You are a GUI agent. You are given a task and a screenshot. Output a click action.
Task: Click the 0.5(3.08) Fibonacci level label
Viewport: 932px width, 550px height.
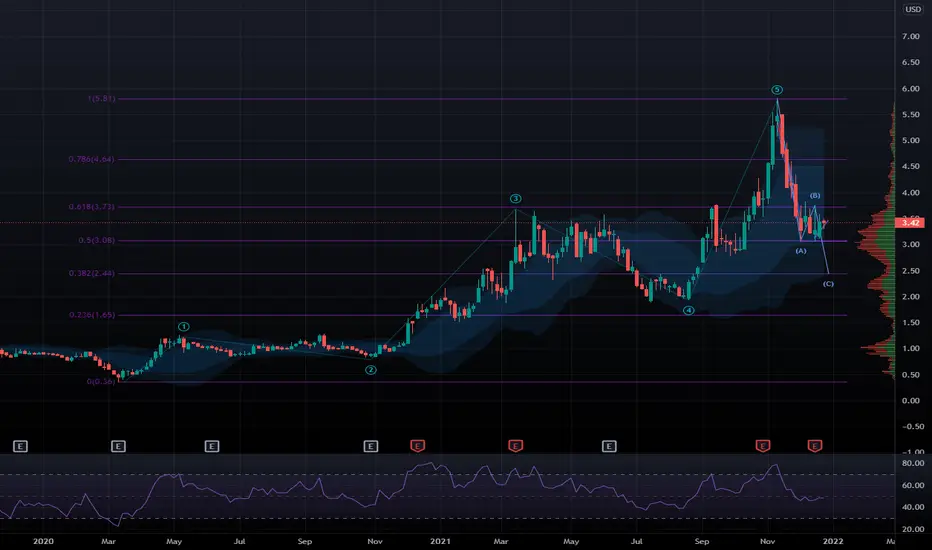click(96, 240)
